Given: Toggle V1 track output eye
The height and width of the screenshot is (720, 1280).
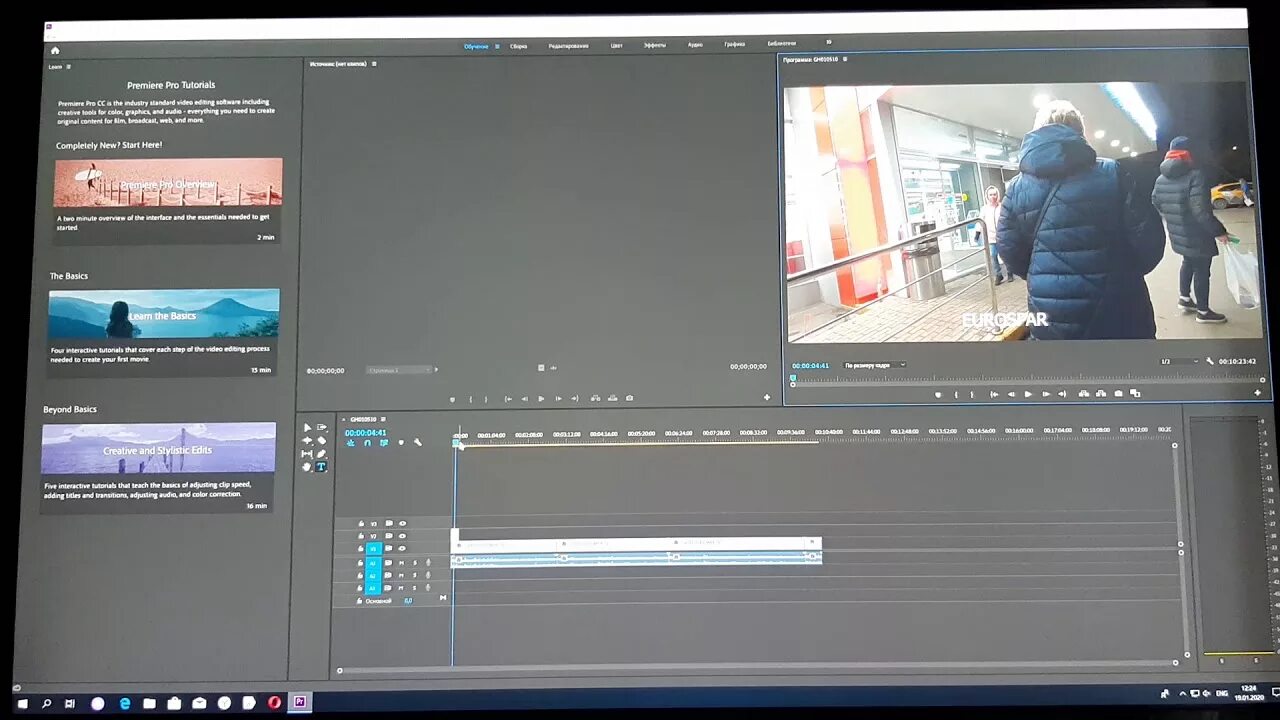Looking at the screenshot, I should 402,548.
